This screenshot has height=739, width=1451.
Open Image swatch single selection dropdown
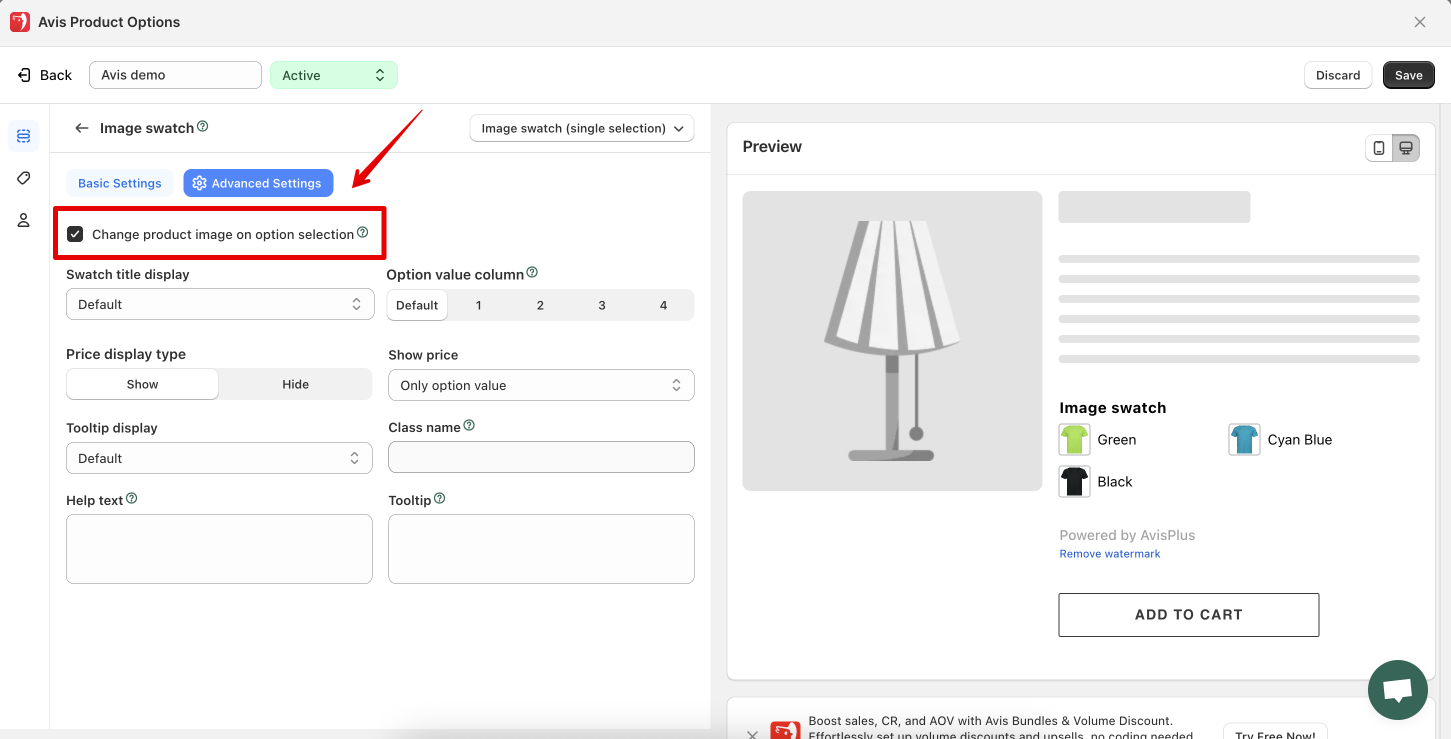point(581,128)
